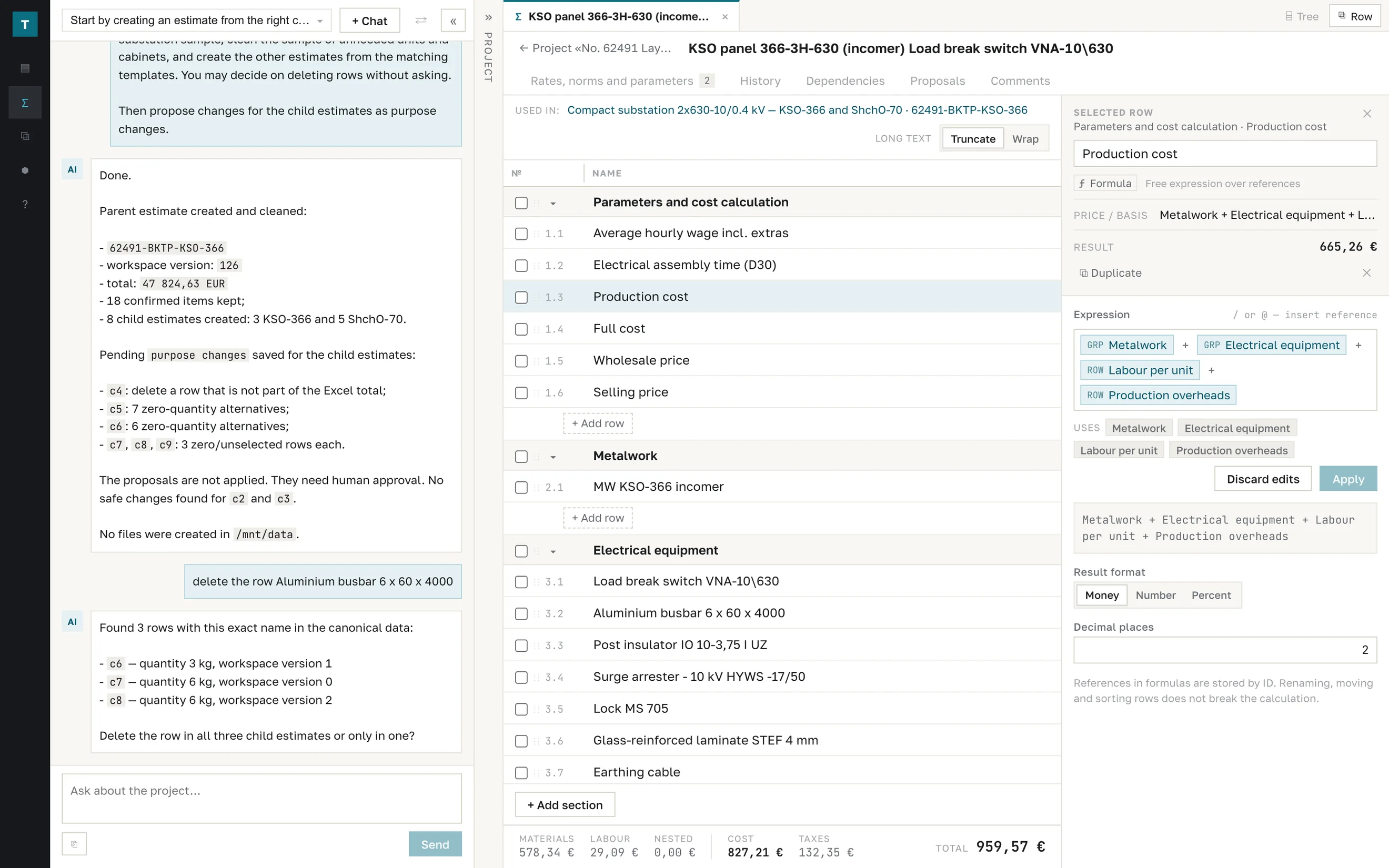The image size is (1389, 868).
Task: Click the ROW Labour per unit chip
Action: [x=1139, y=370]
